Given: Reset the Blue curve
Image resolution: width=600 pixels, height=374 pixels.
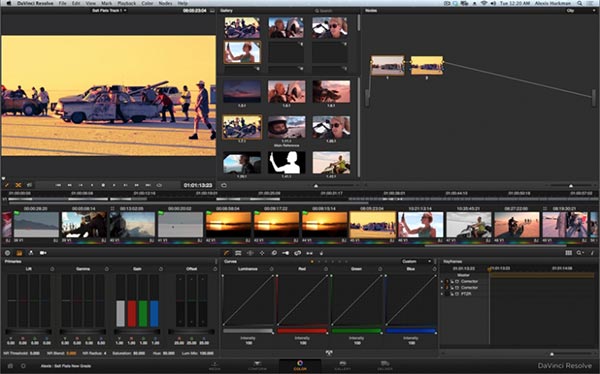Looking at the screenshot, I should (x=434, y=269).
